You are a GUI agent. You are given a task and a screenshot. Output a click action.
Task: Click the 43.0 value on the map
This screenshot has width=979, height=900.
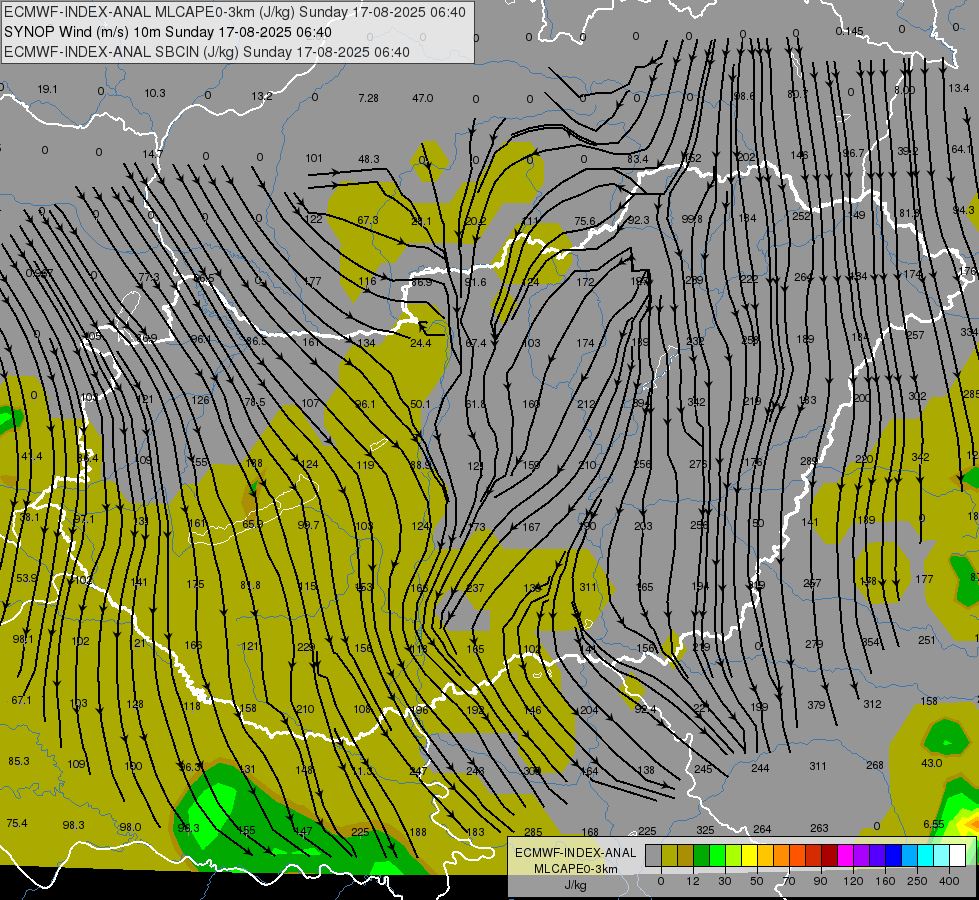coord(932,763)
